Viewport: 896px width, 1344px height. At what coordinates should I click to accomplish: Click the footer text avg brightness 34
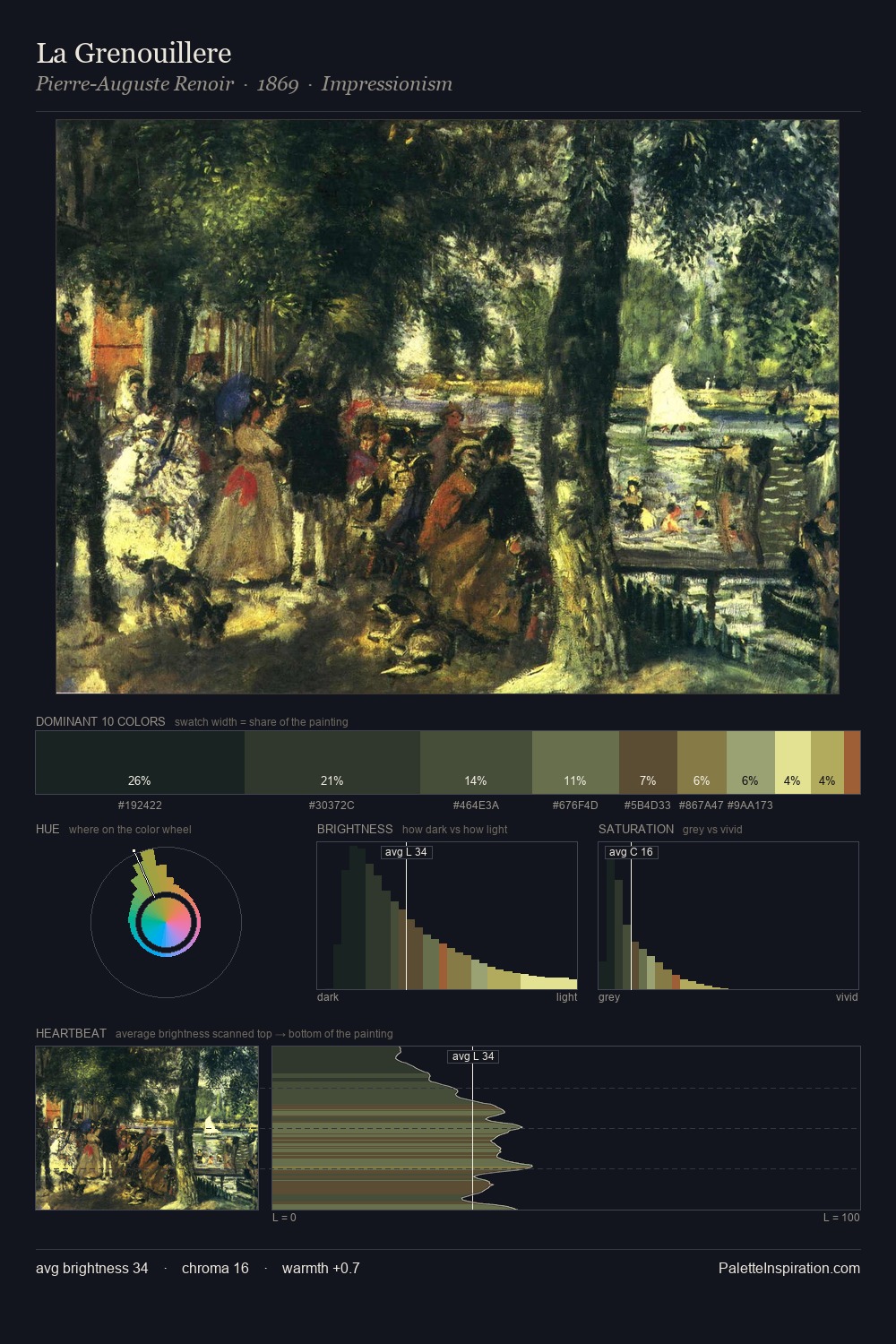92,1269
